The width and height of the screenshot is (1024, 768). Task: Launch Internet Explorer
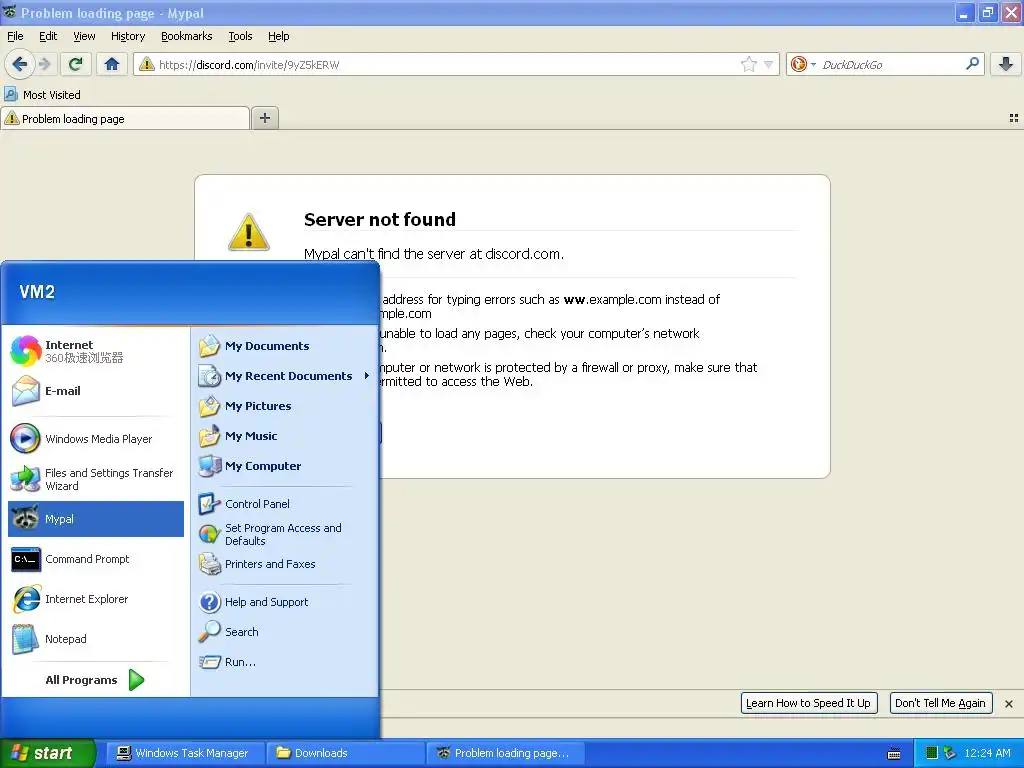click(95, 599)
